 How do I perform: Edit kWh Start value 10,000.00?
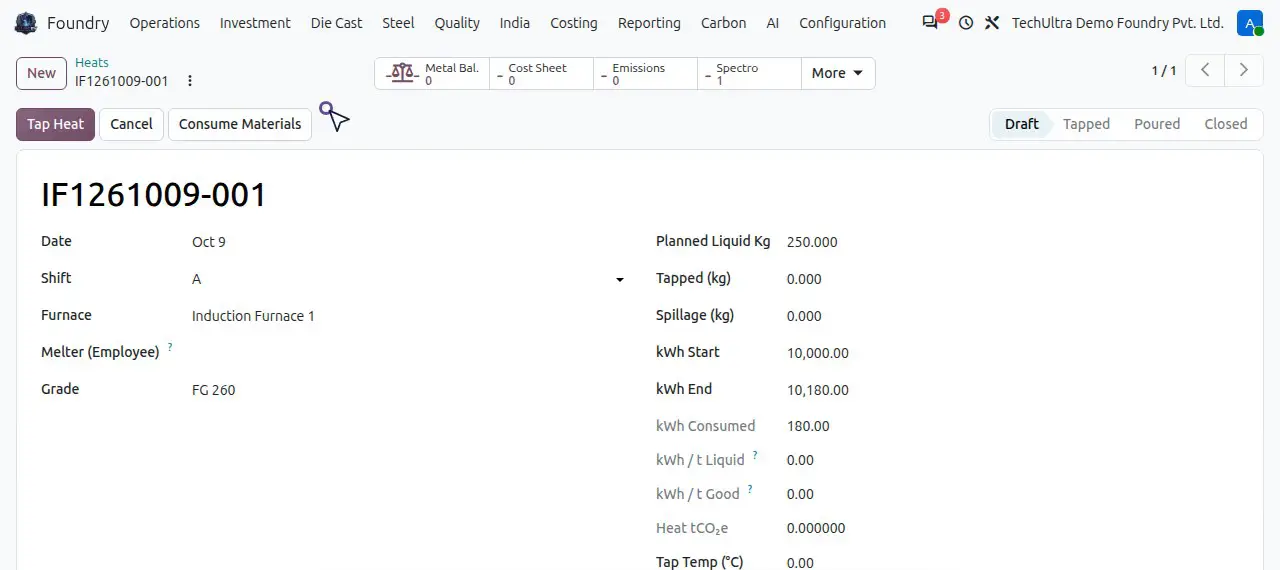click(x=1013, y=353)
